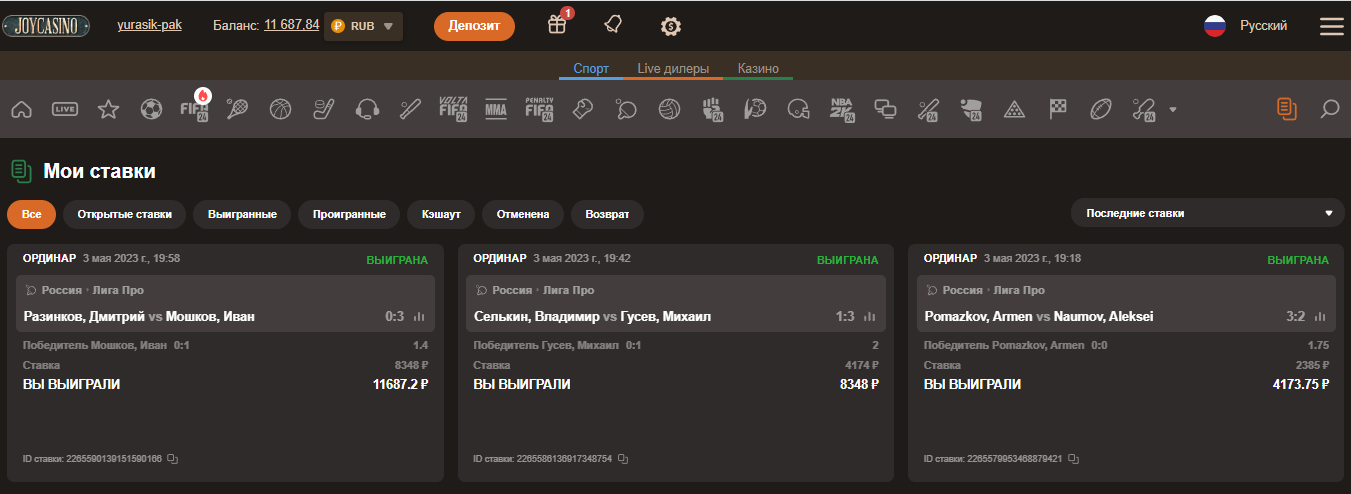Screen dimensions: 1351x494
Task: Switch to the Казино tab
Action: (x=758, y=69)
